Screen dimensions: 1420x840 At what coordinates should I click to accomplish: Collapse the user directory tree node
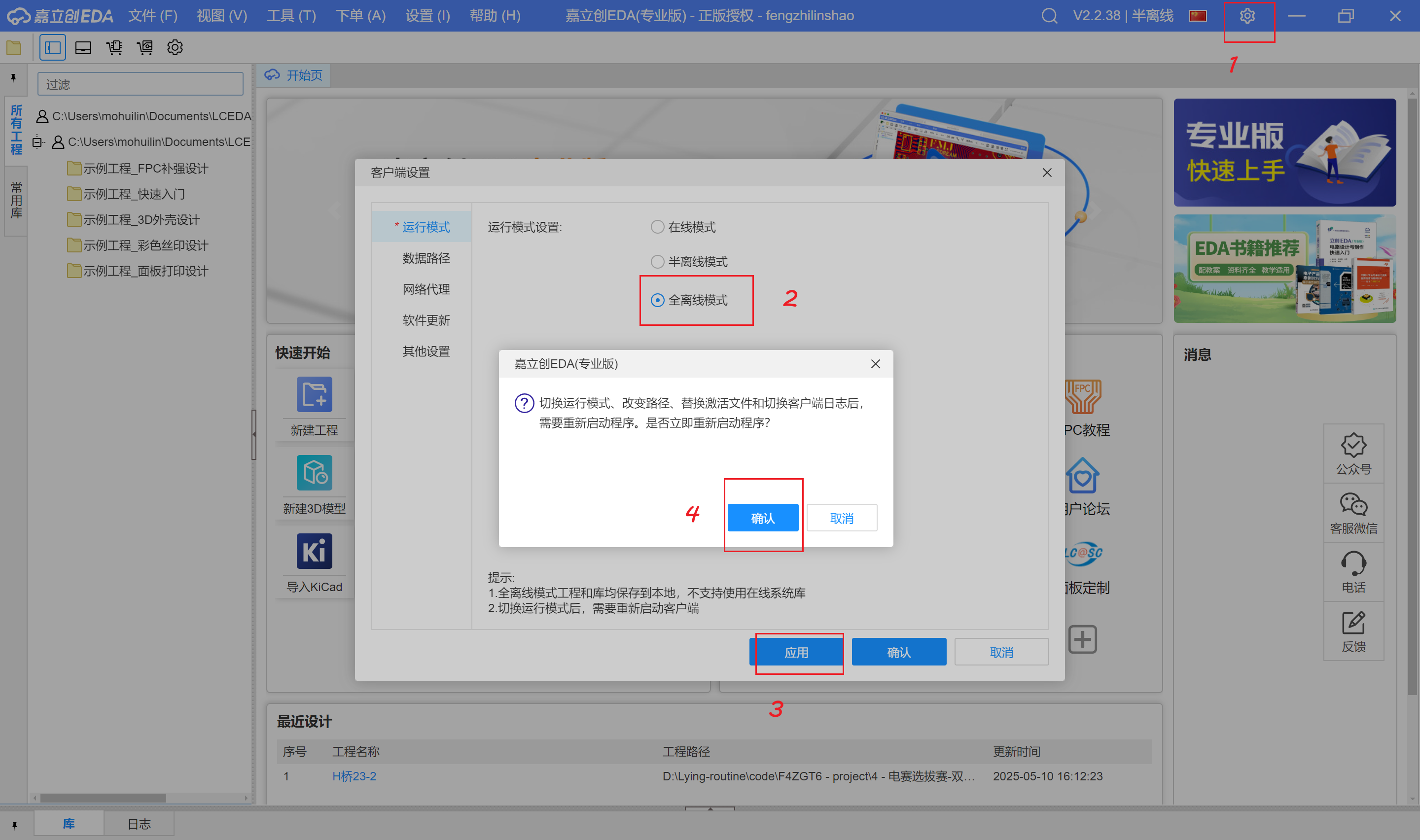37,141
